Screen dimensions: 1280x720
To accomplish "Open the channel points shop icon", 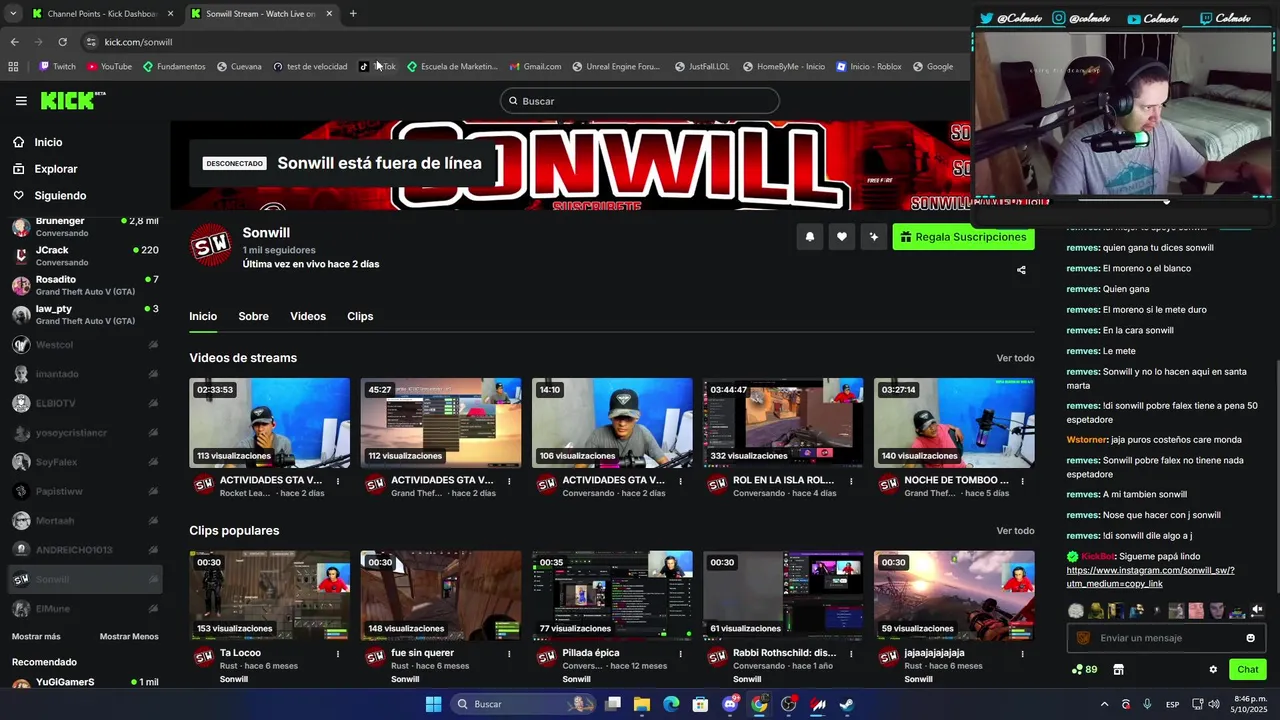I will 1119,670.
